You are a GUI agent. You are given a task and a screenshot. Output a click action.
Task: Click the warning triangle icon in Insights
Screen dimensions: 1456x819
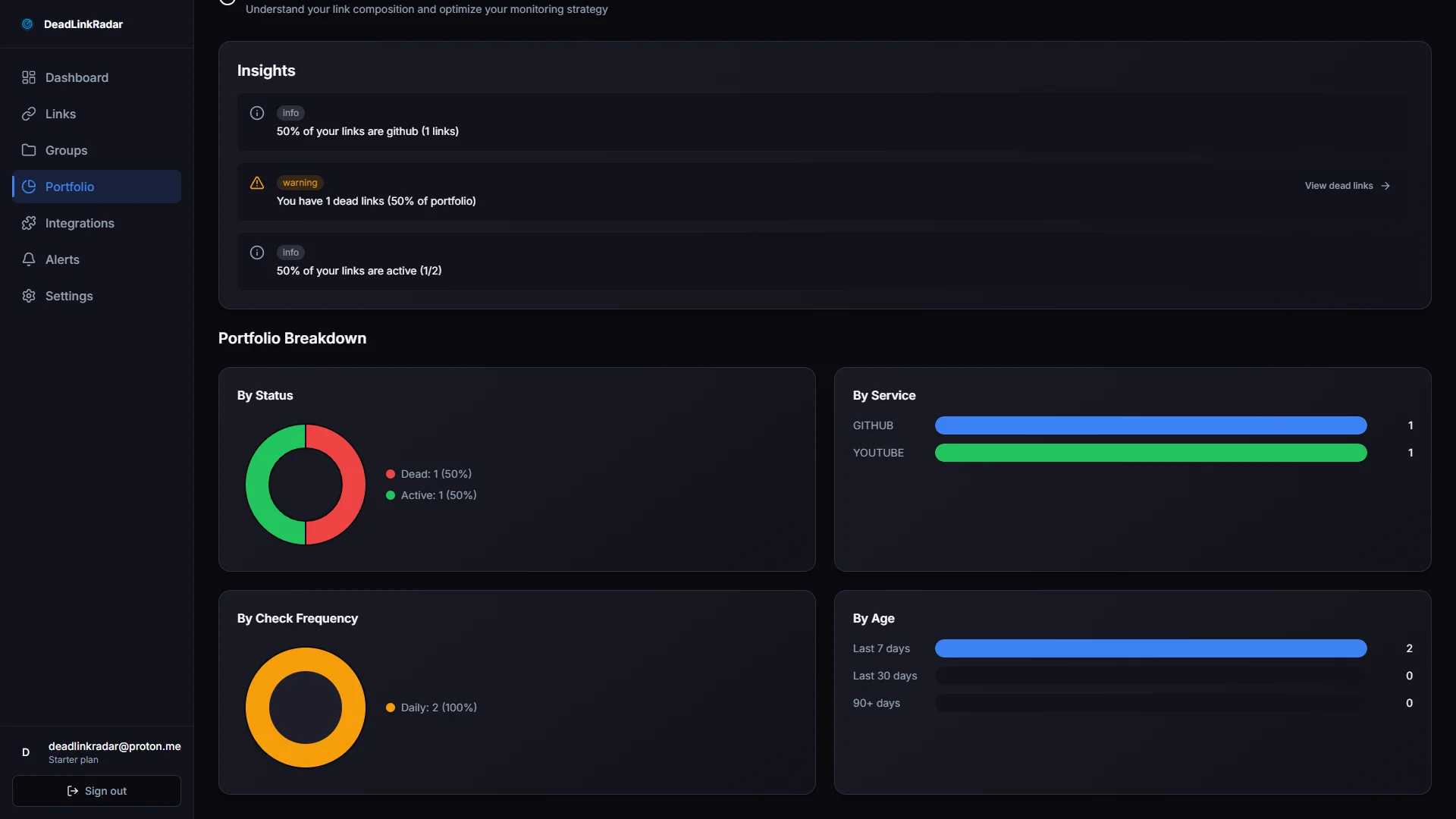point(257,183)
